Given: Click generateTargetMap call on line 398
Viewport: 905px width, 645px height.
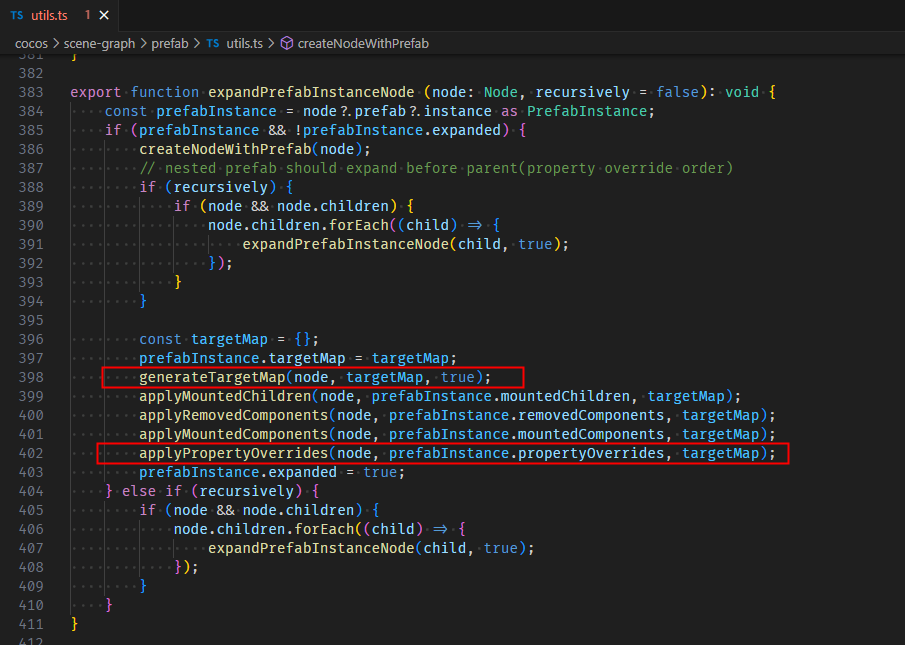Looking at the screenshot, I should pos(212,377).
